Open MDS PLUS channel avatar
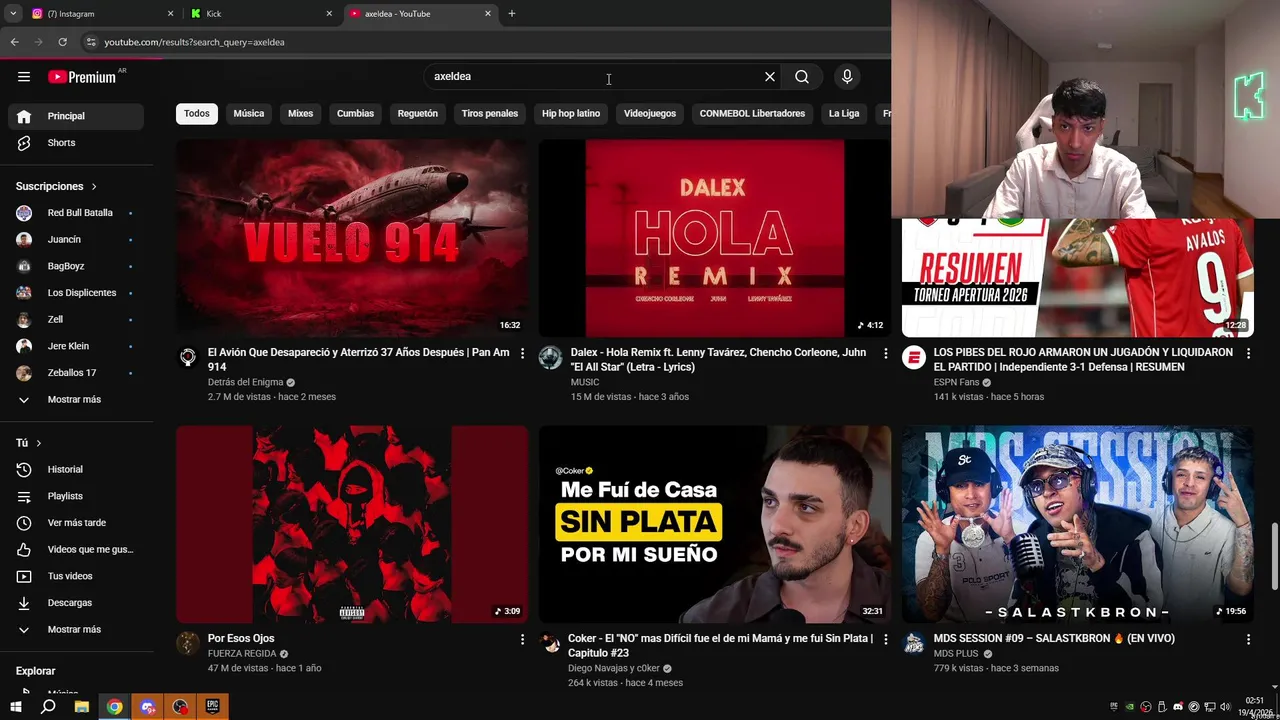 [914, 644]
